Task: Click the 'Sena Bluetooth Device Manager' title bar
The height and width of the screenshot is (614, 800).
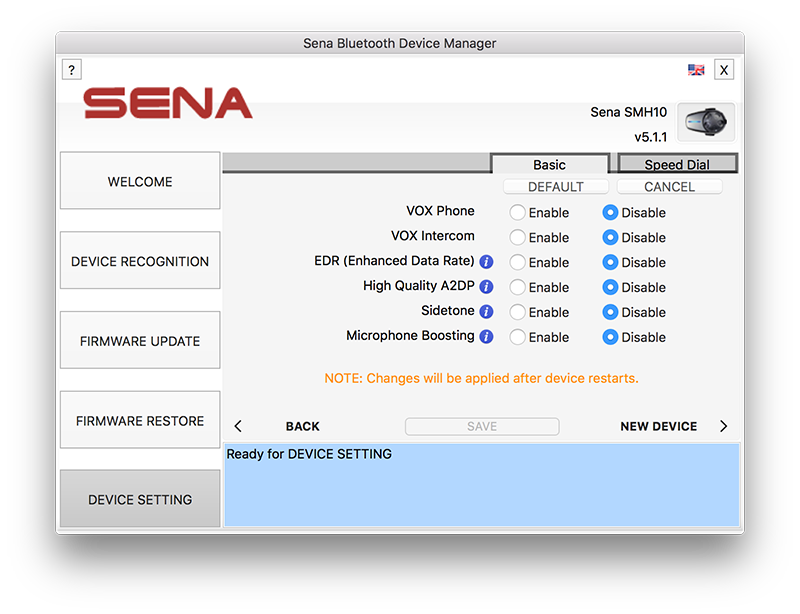Action: (x=400, y=43)
